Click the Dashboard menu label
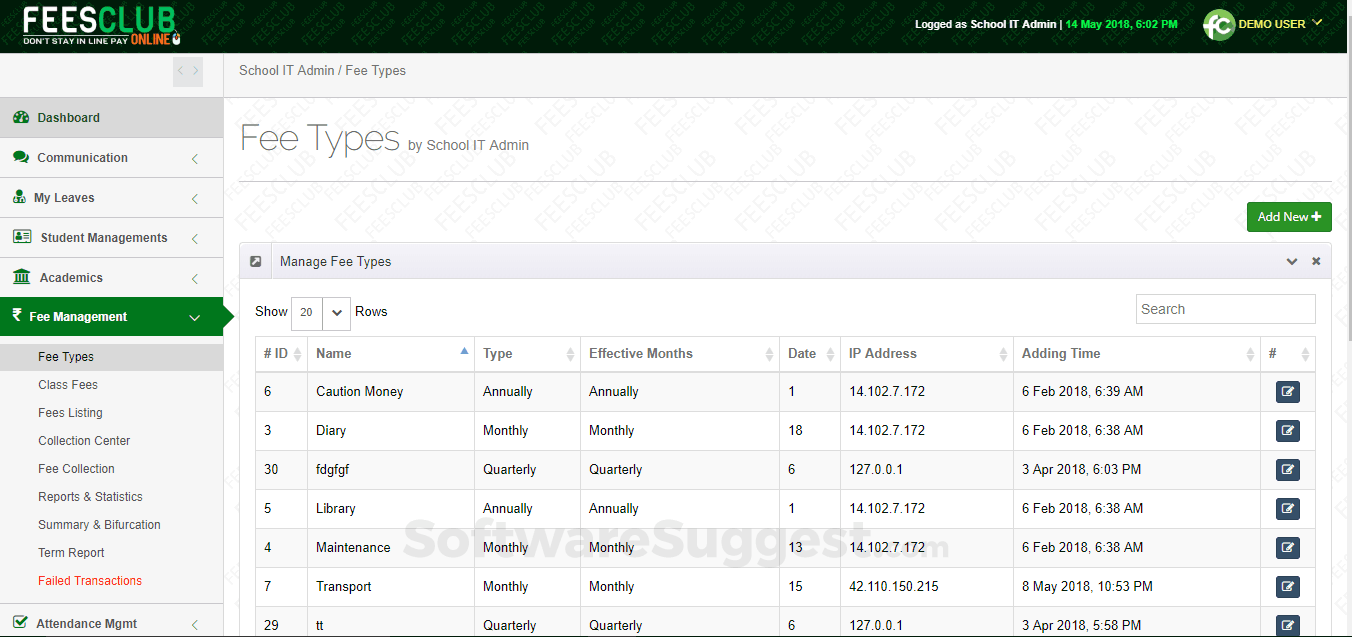This screenshot has width=1352, height=637. point(69,118)
